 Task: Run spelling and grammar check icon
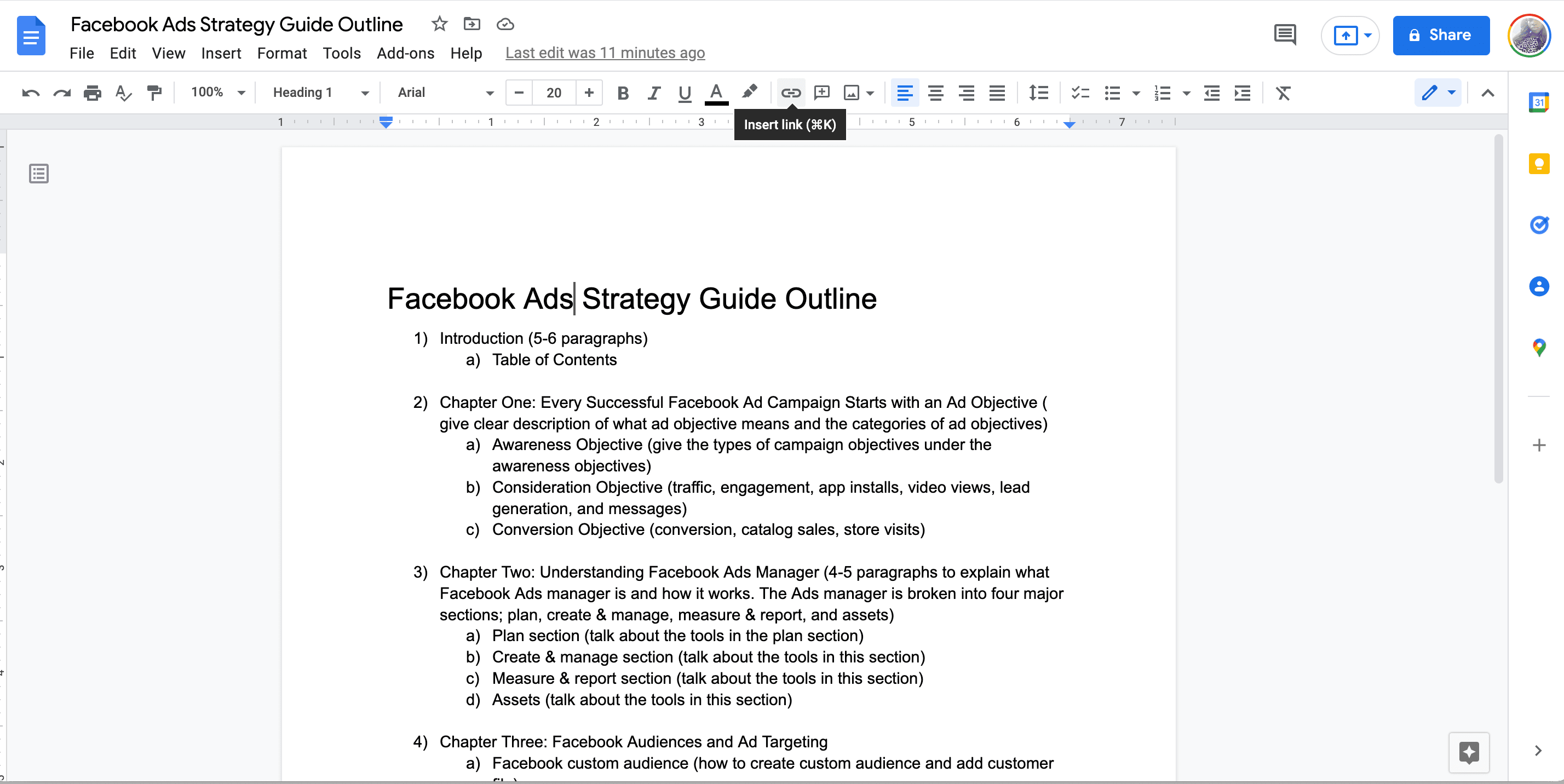[x=123, y=93]
